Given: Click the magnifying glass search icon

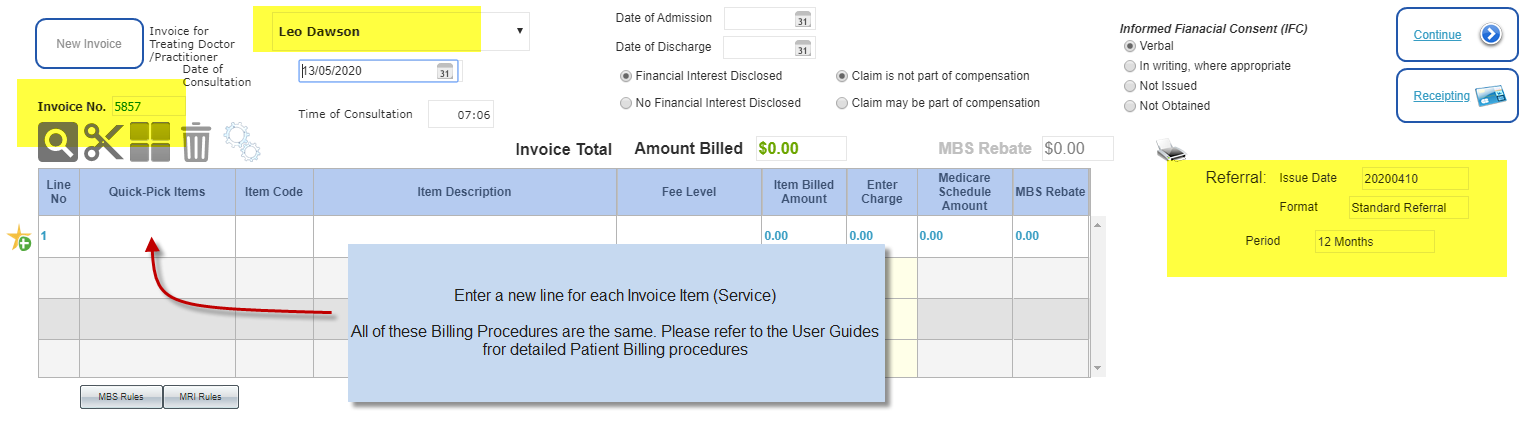Looking at the screenshot, I should coord(58,142).
